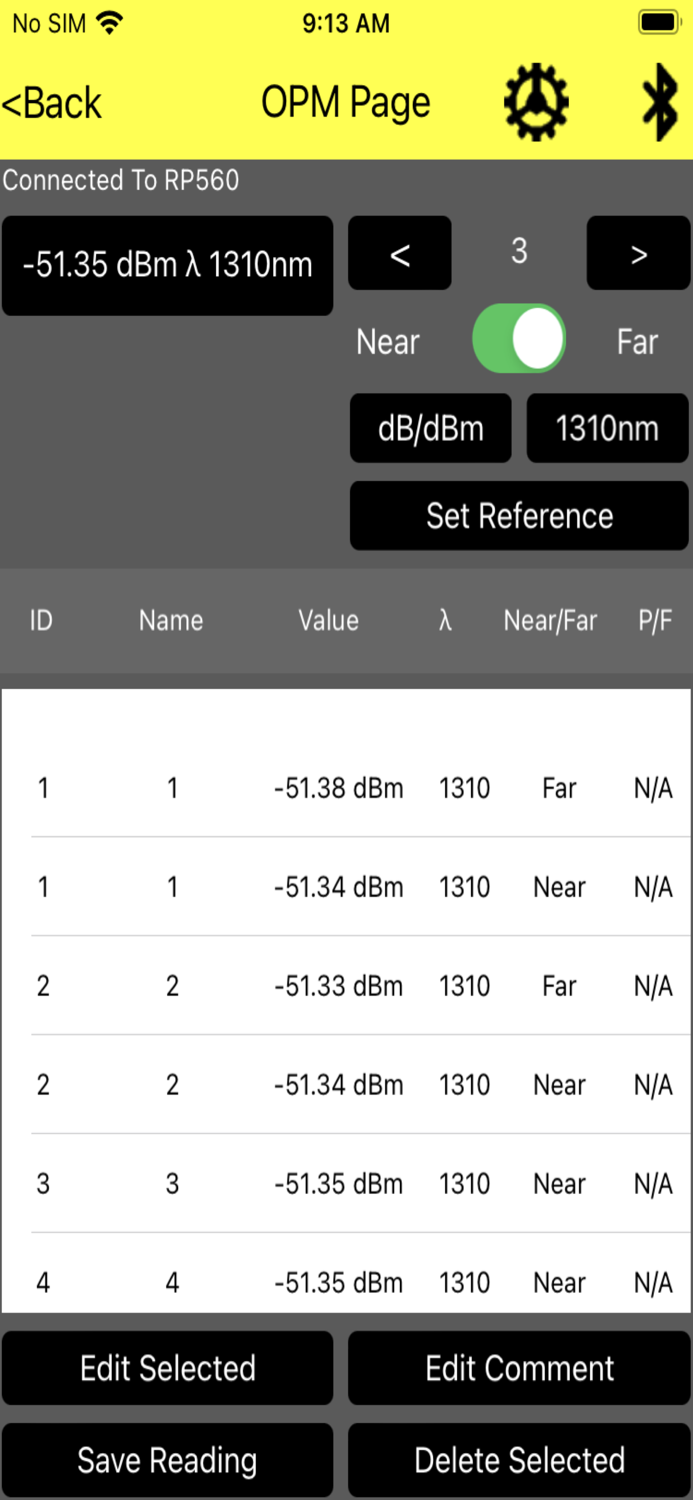
Task: Switch measurement mode using dB/dBm button
Action: [430, 428]
